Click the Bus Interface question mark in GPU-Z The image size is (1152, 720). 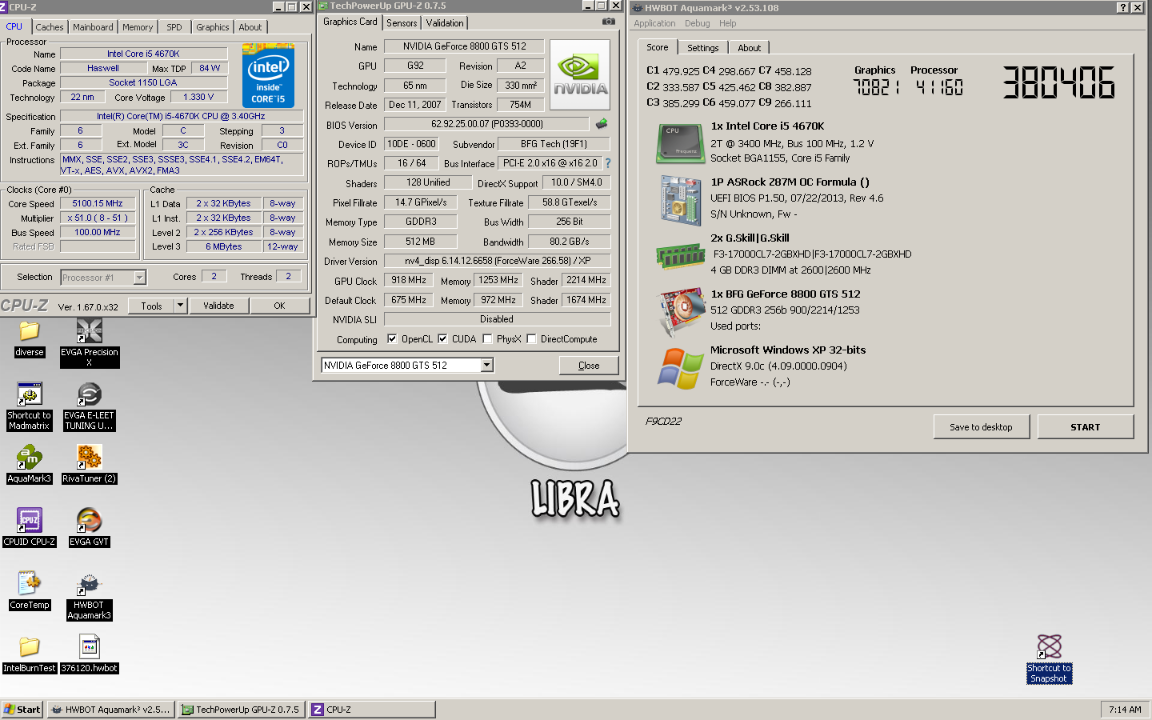tap(608, 163)
